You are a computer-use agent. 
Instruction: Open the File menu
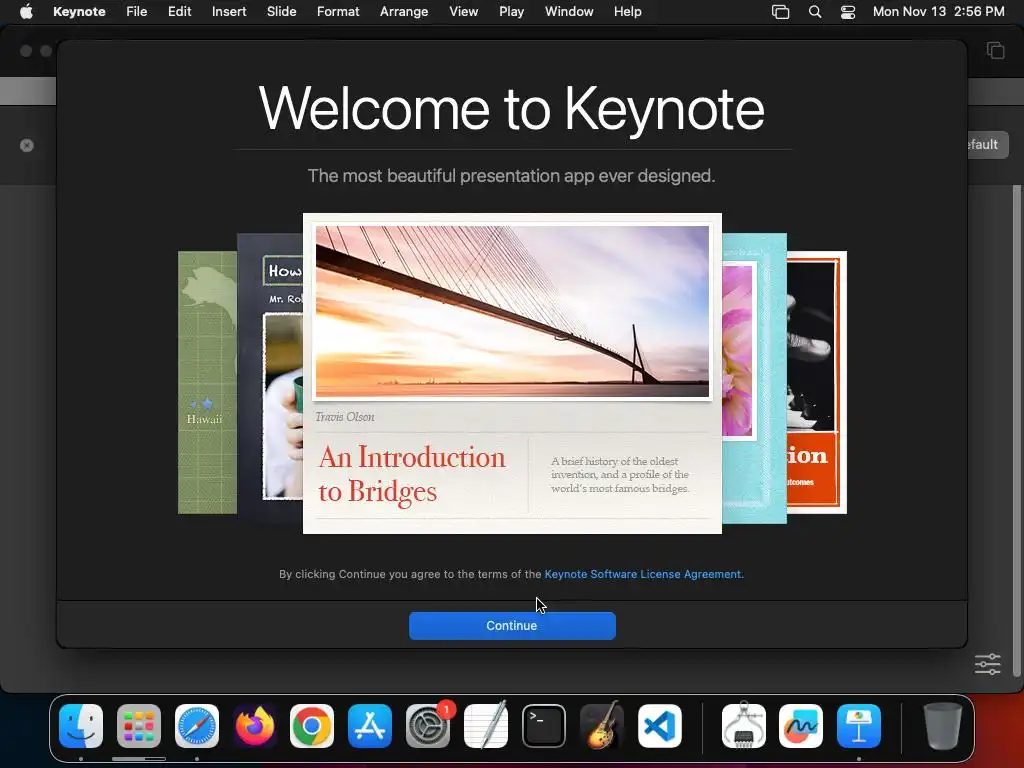tap(136, 12)
